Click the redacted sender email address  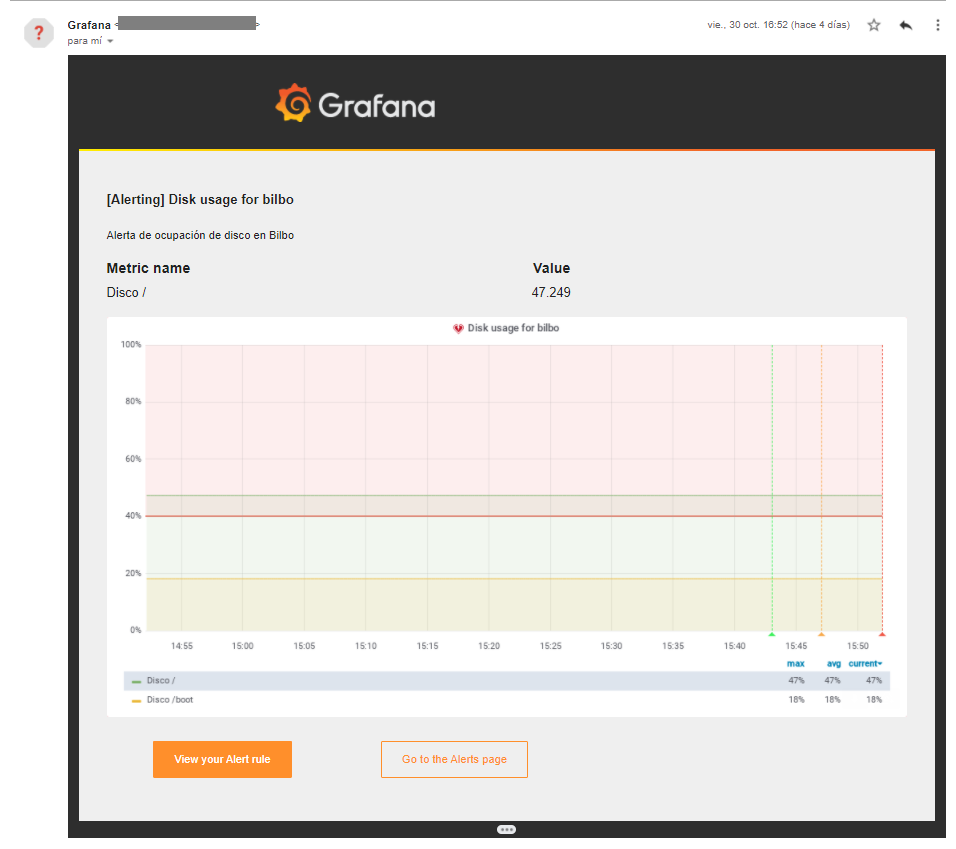pos(187,24)
